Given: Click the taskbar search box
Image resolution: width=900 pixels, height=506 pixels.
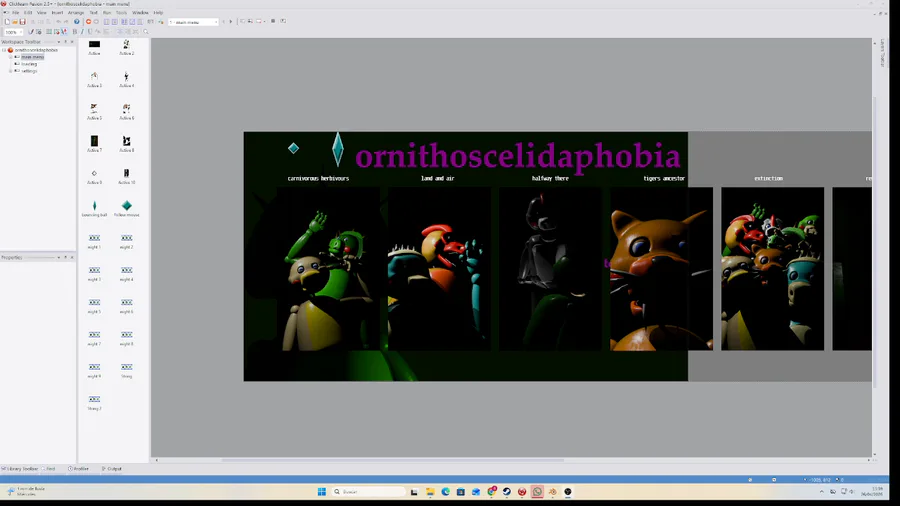Looking at the screenshot, I should 368,492.
